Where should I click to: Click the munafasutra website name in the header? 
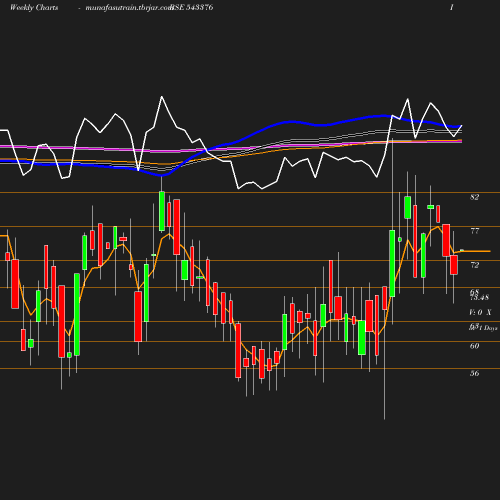pos(129,7)
